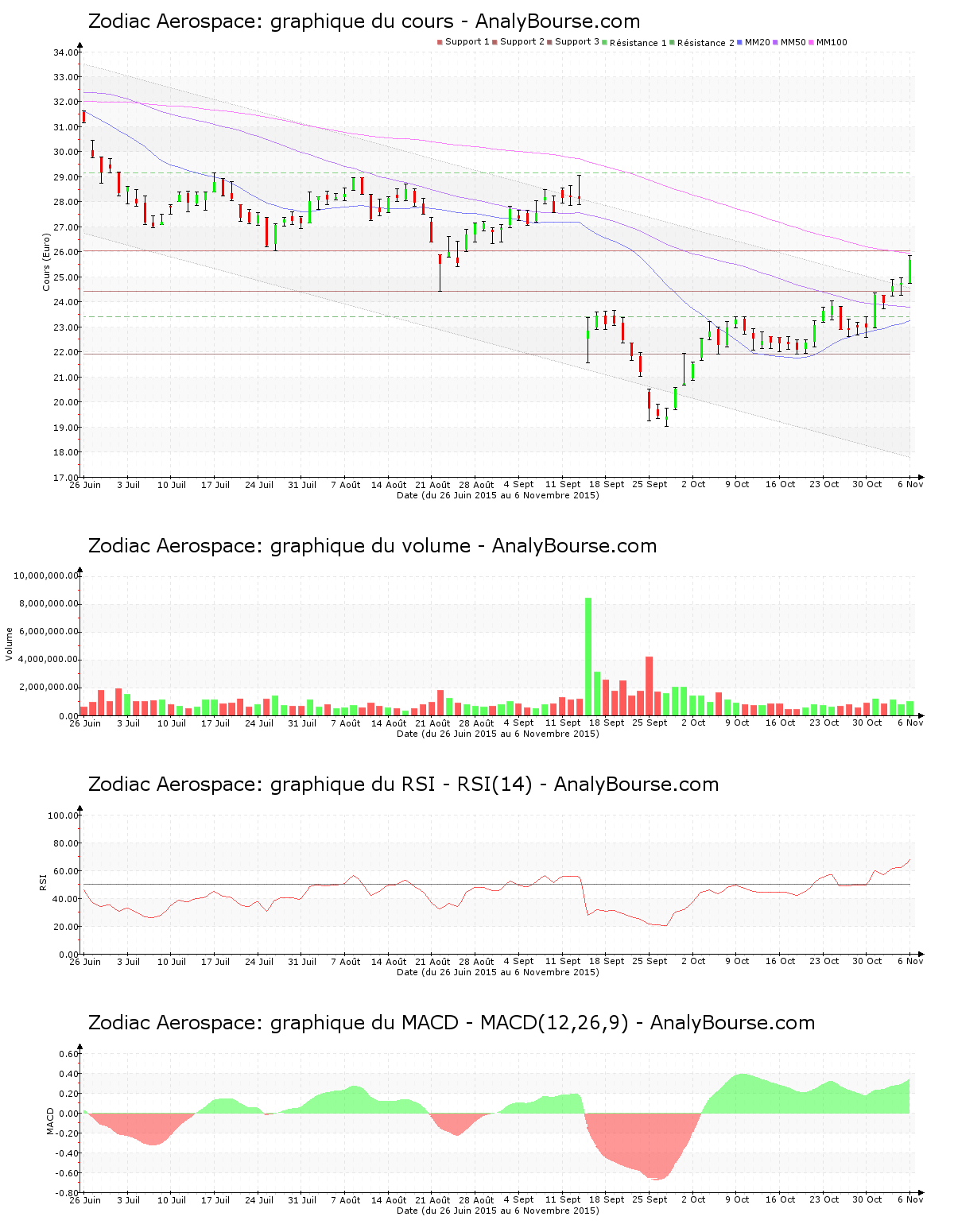The image size is (954, 1232).
Task: Click the 26.00 price axis value
Action: click(x=66, y=252)
